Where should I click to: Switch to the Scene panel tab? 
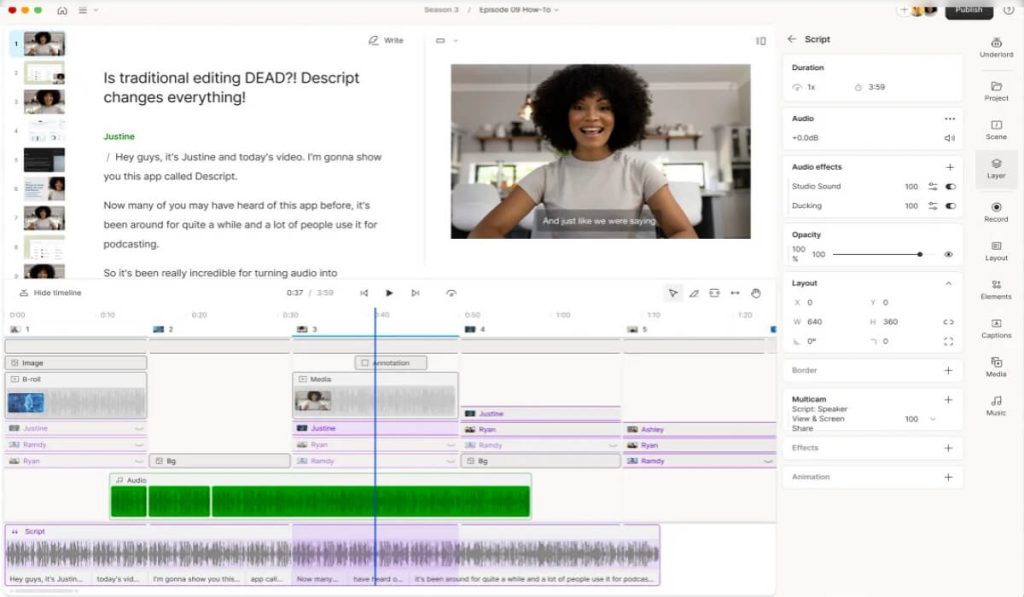[x=996, y=125]
